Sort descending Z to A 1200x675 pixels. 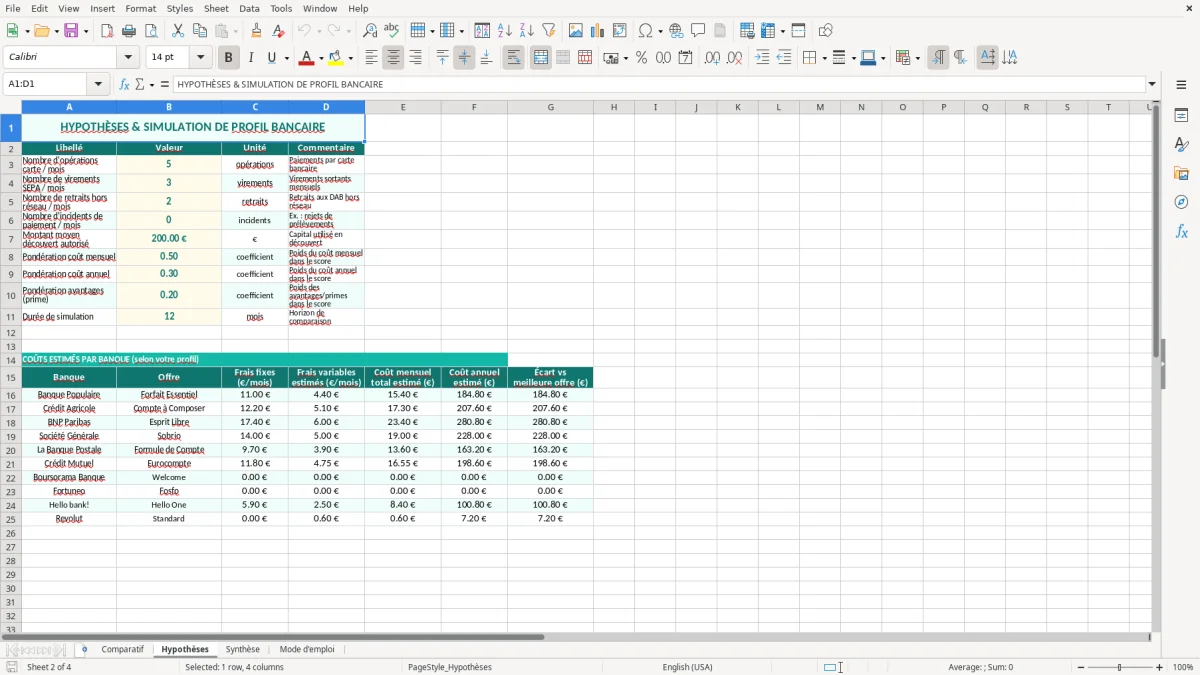point(527,31)
